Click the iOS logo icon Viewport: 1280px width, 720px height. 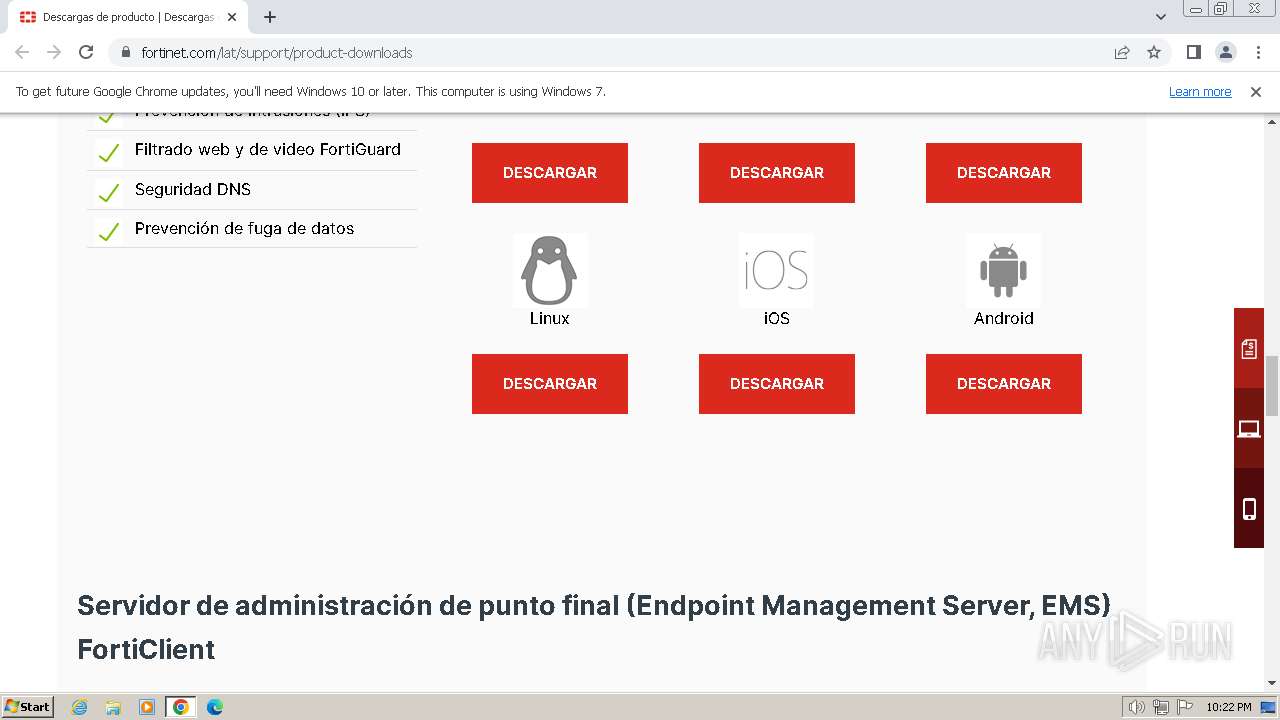776,270
